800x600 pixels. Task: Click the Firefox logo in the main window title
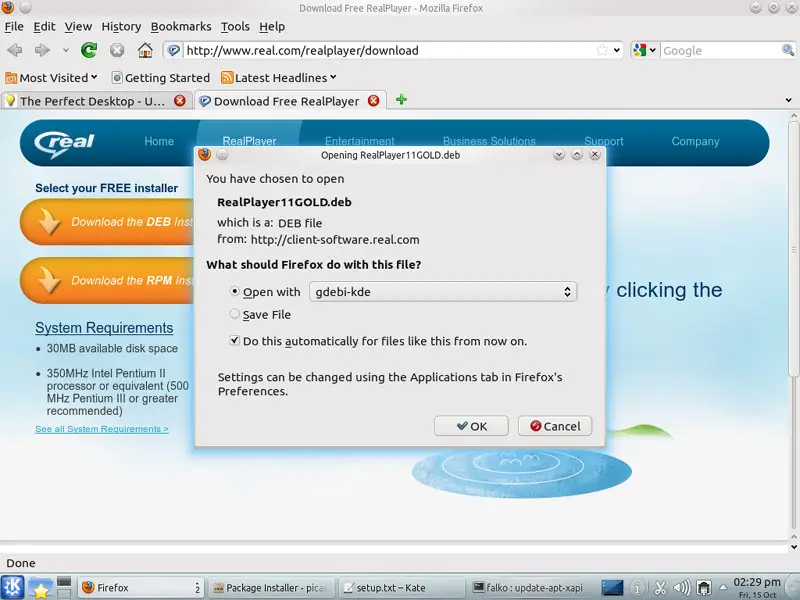[x=7, y=7]
